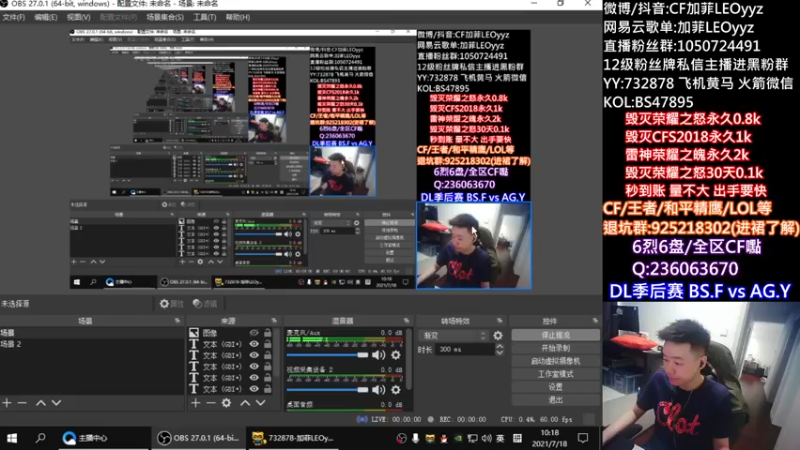
Task: Increase transition 时长 with the up stepper
Action: (x=499, y=346)
